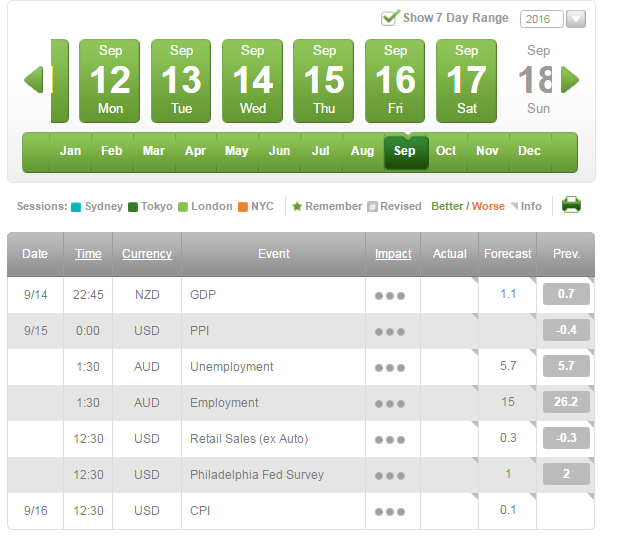The height and width of the screenshot is (556, 618).
Task: Click the 2016 year input field
Action: (x=542, y=19)
